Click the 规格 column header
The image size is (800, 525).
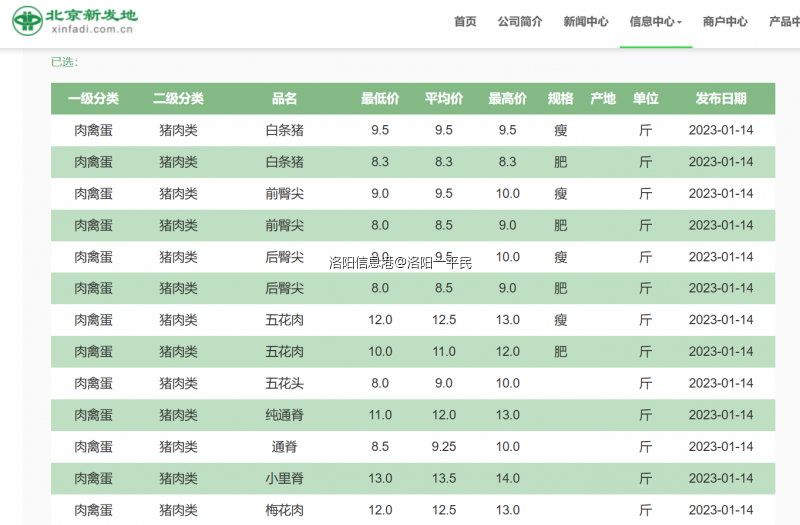point(561,98)
